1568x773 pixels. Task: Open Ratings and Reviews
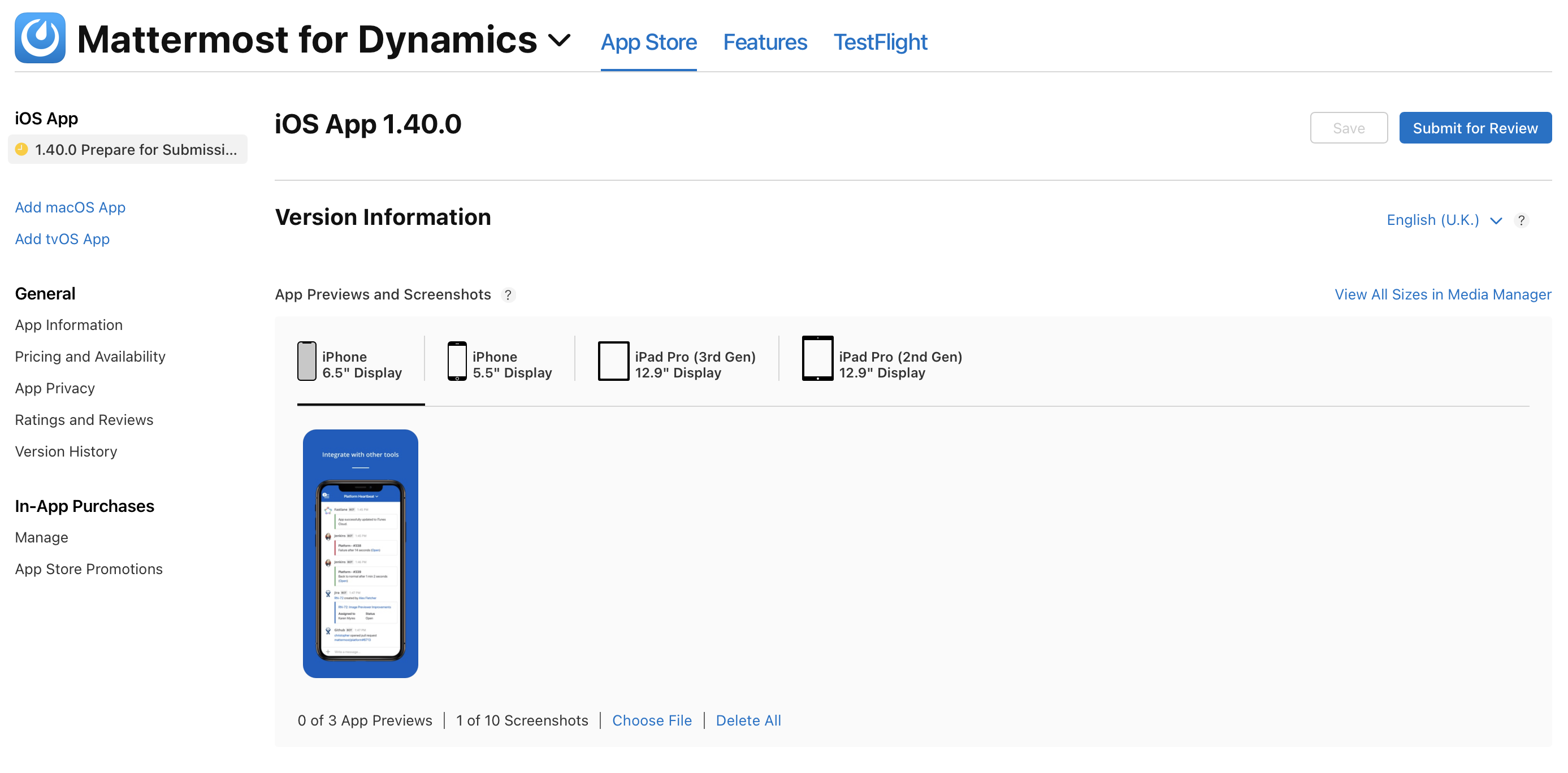click(x=84, y=420)
